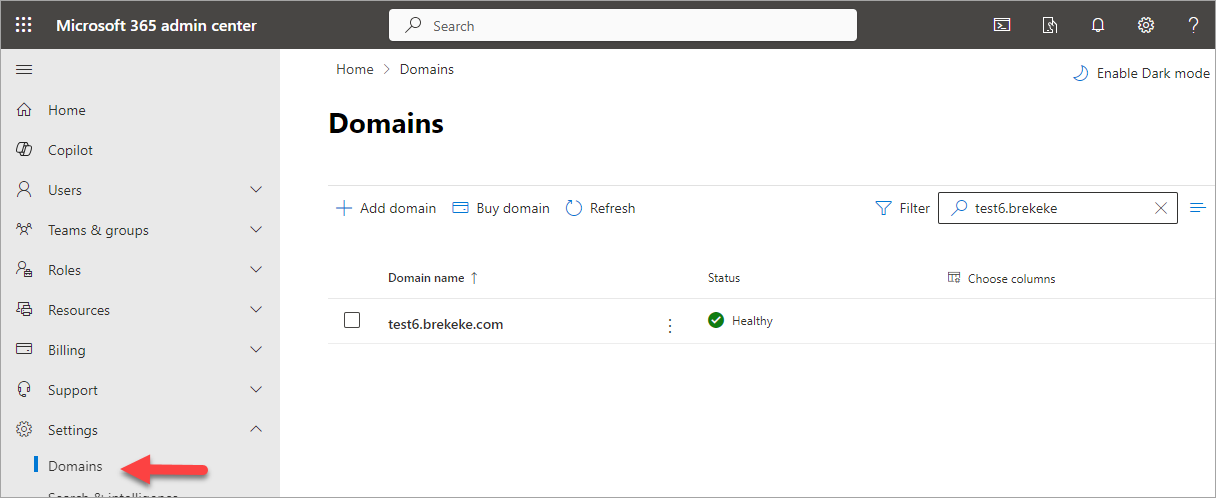Image resolution: width=1216 pixels, height=498 pixels.
Task: Click Microsoft 365 admin center title
Action: point(156,25)
